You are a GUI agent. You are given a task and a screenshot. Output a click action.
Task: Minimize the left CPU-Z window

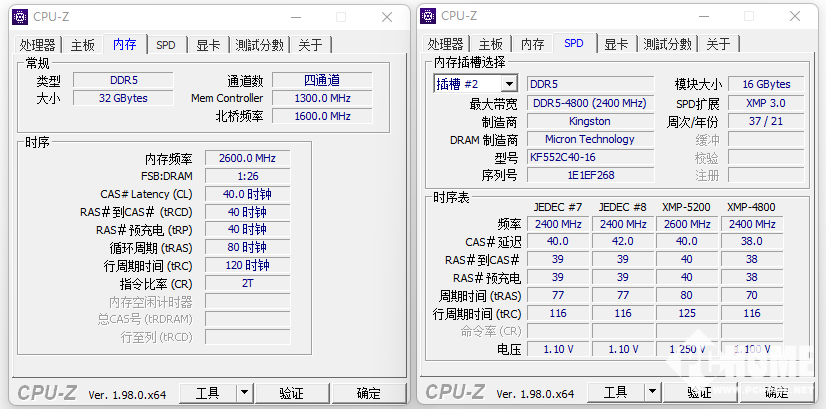294,17
